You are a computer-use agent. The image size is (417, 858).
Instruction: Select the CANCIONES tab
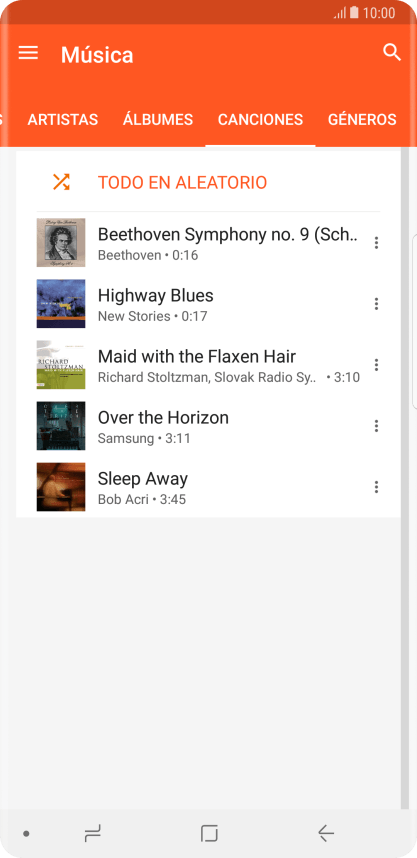pyautogui.click(x=260, y=119)
